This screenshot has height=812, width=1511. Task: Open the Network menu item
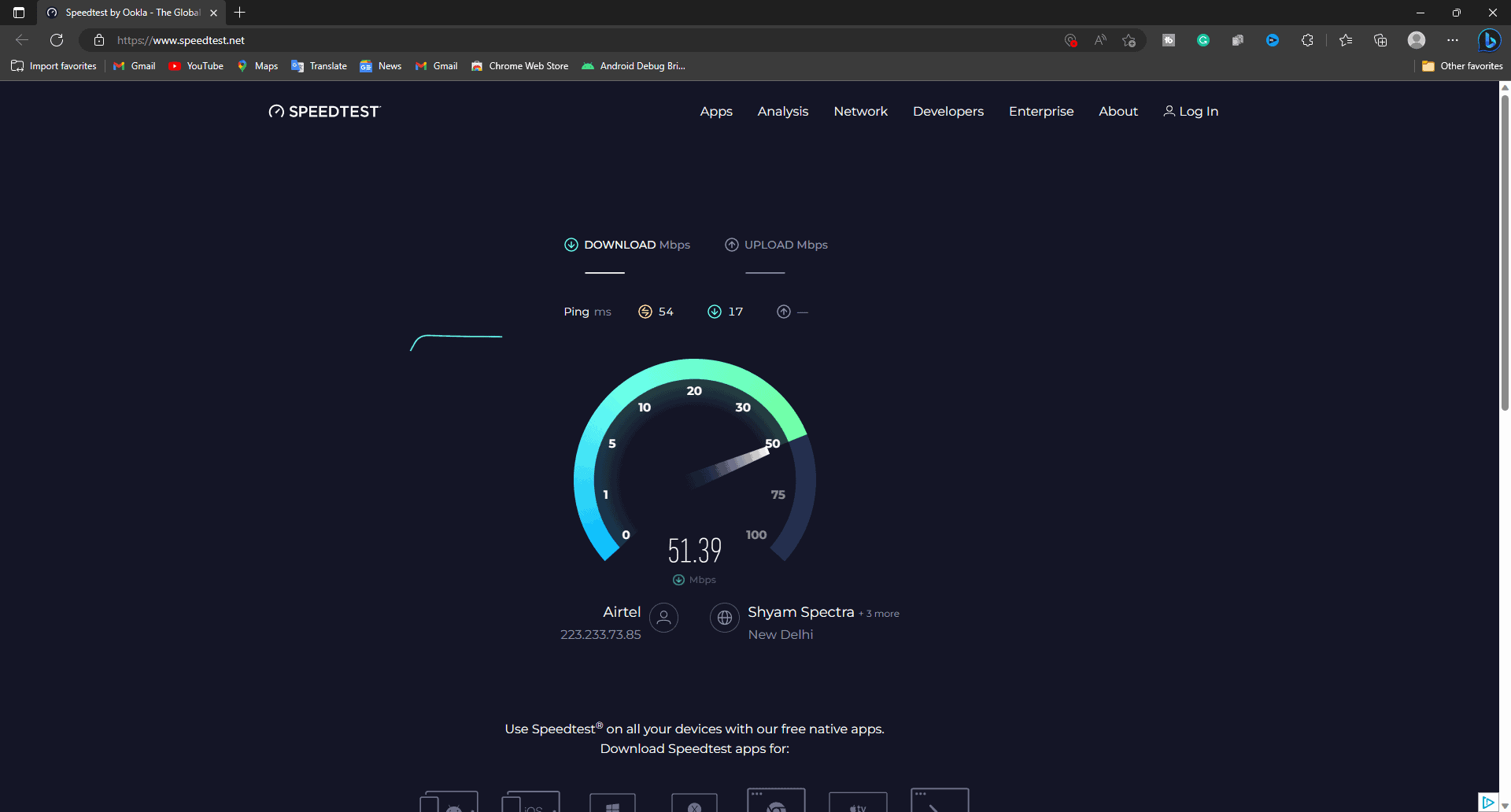860,112
